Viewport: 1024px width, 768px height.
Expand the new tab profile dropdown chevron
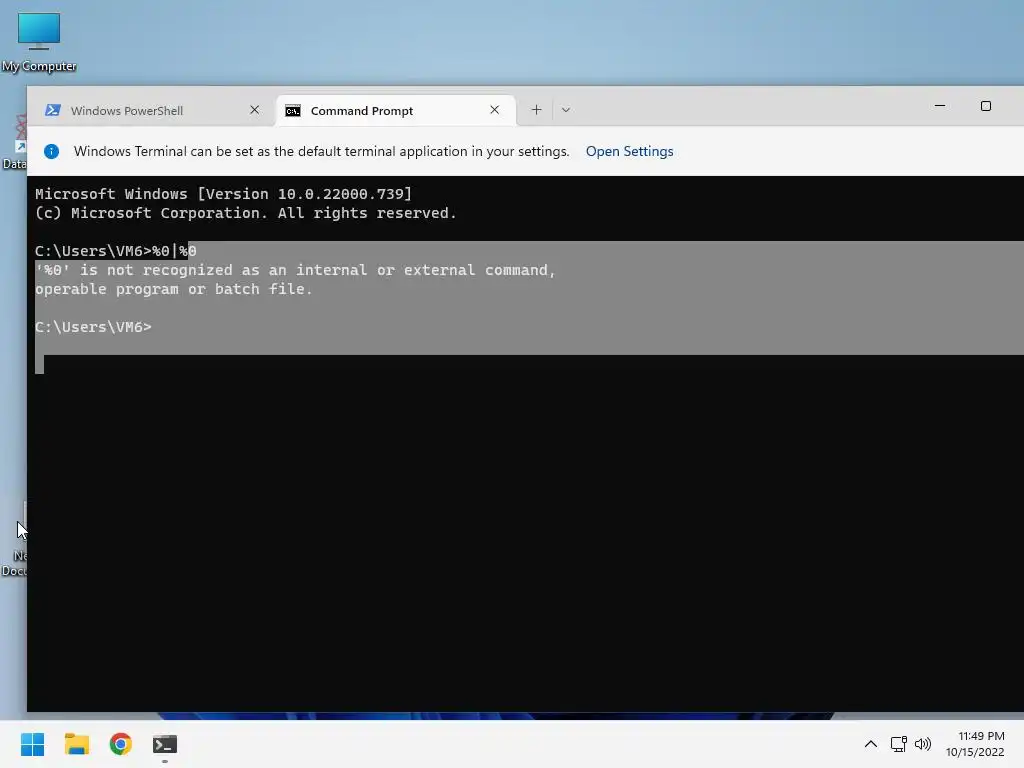(x=566, y=110)
